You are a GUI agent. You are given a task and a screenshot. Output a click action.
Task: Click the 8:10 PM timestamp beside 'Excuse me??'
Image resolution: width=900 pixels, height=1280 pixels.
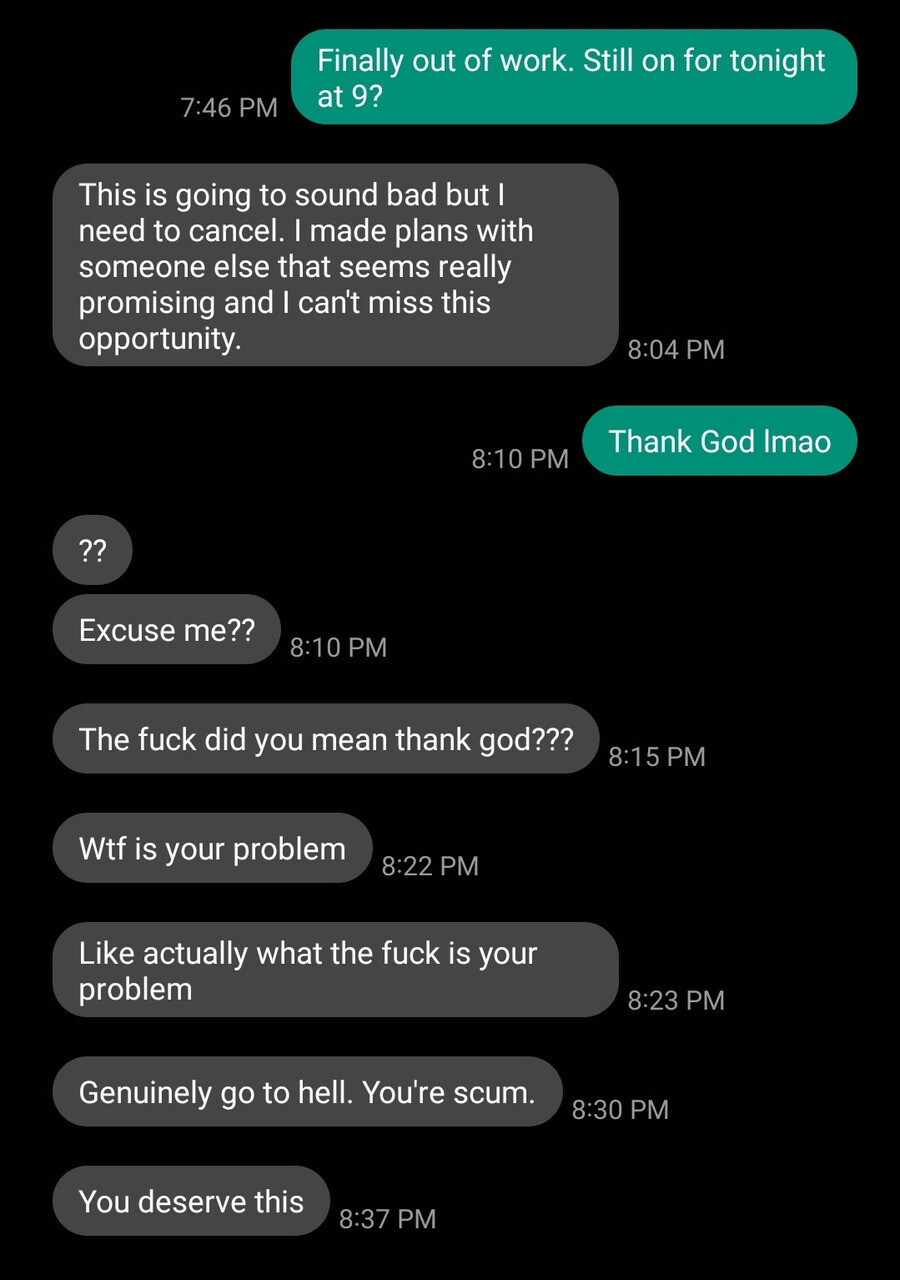[338, 648]
